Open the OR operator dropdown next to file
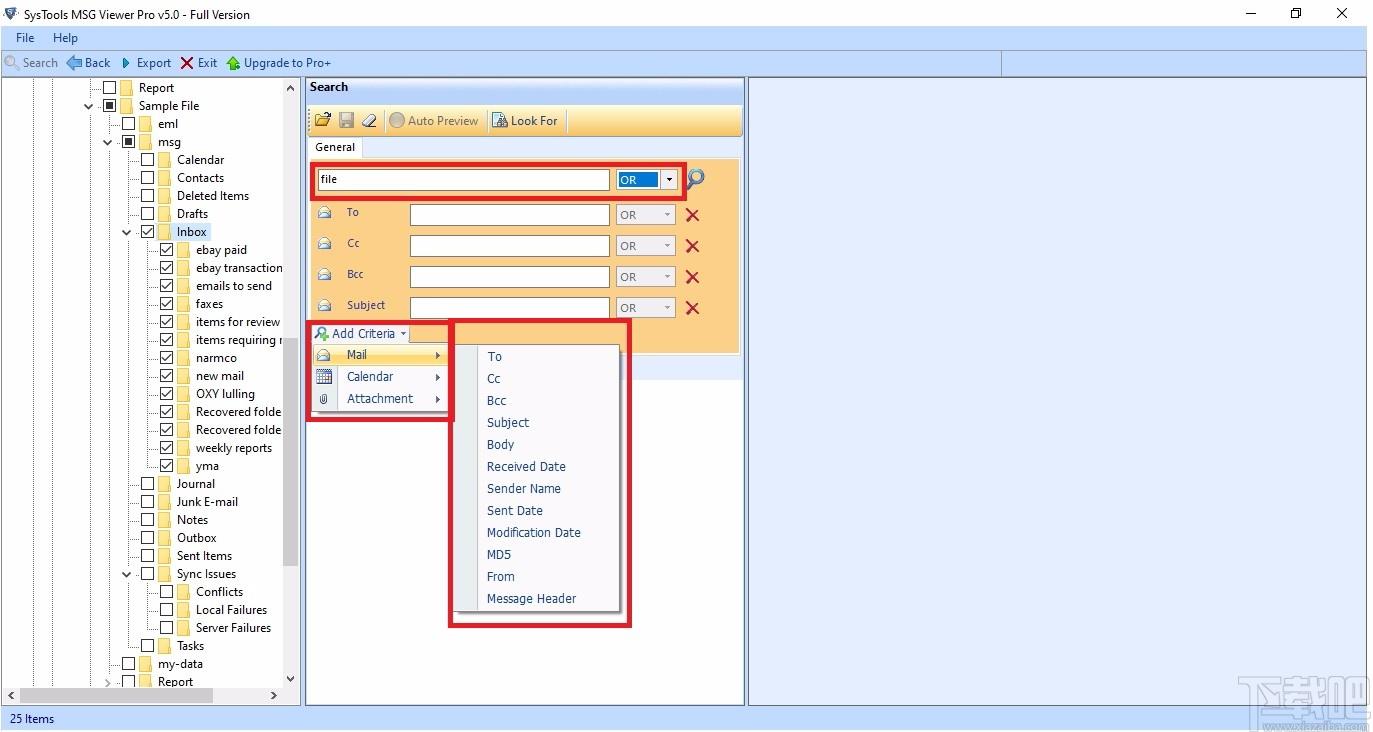The image size is (1373, 732). coord(669,180)
